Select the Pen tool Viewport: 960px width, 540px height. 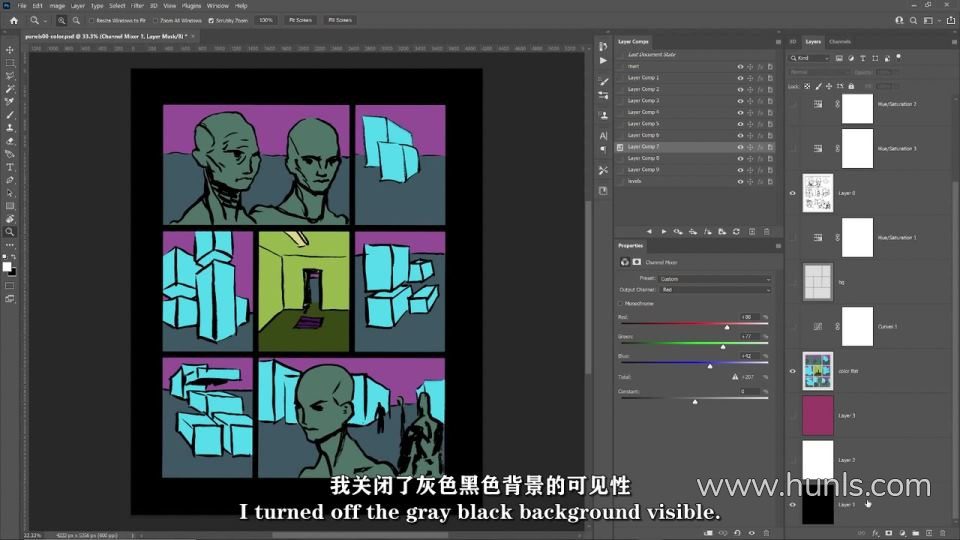[x=10, y=180]
